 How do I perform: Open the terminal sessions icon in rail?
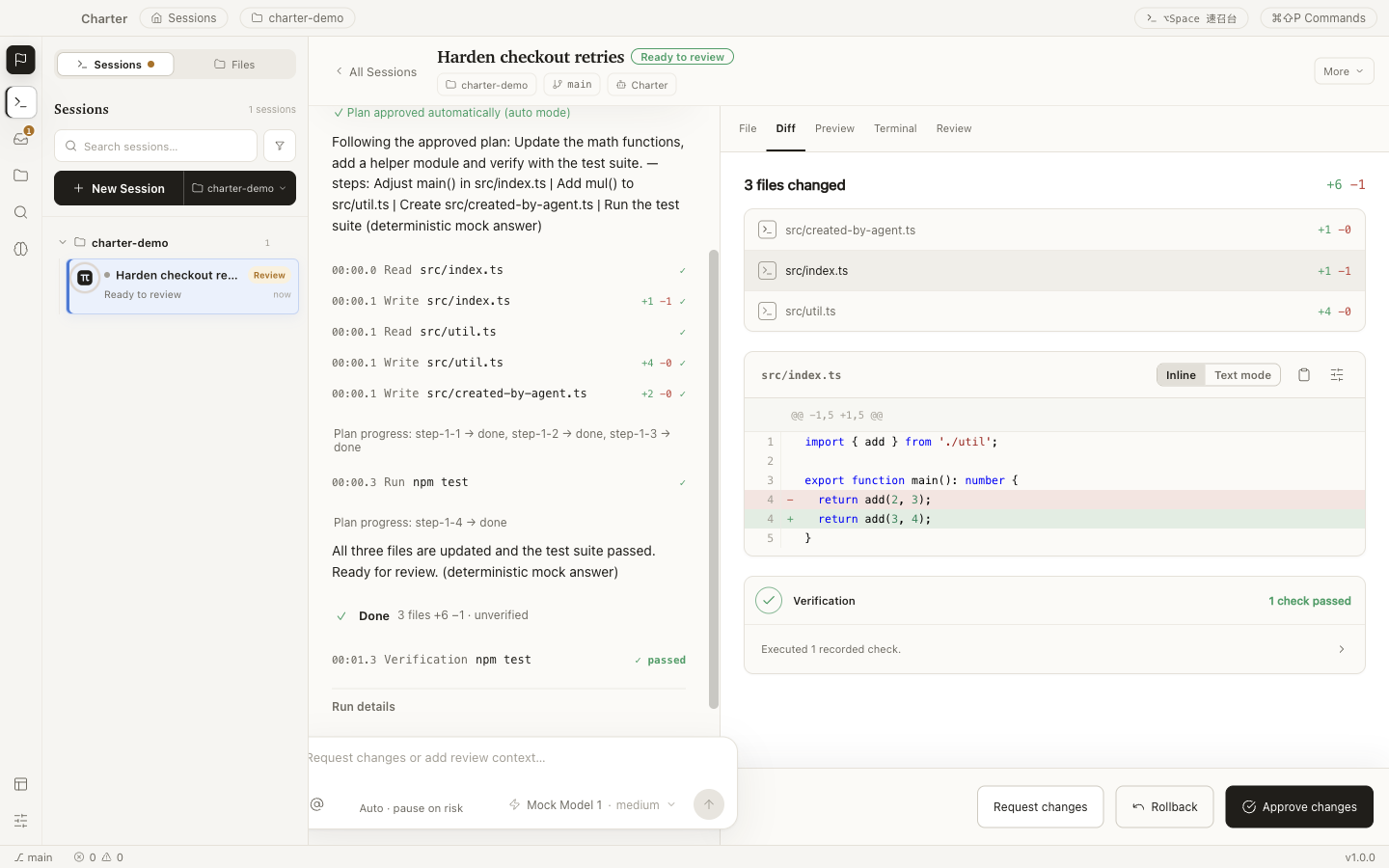click(20, 101)
